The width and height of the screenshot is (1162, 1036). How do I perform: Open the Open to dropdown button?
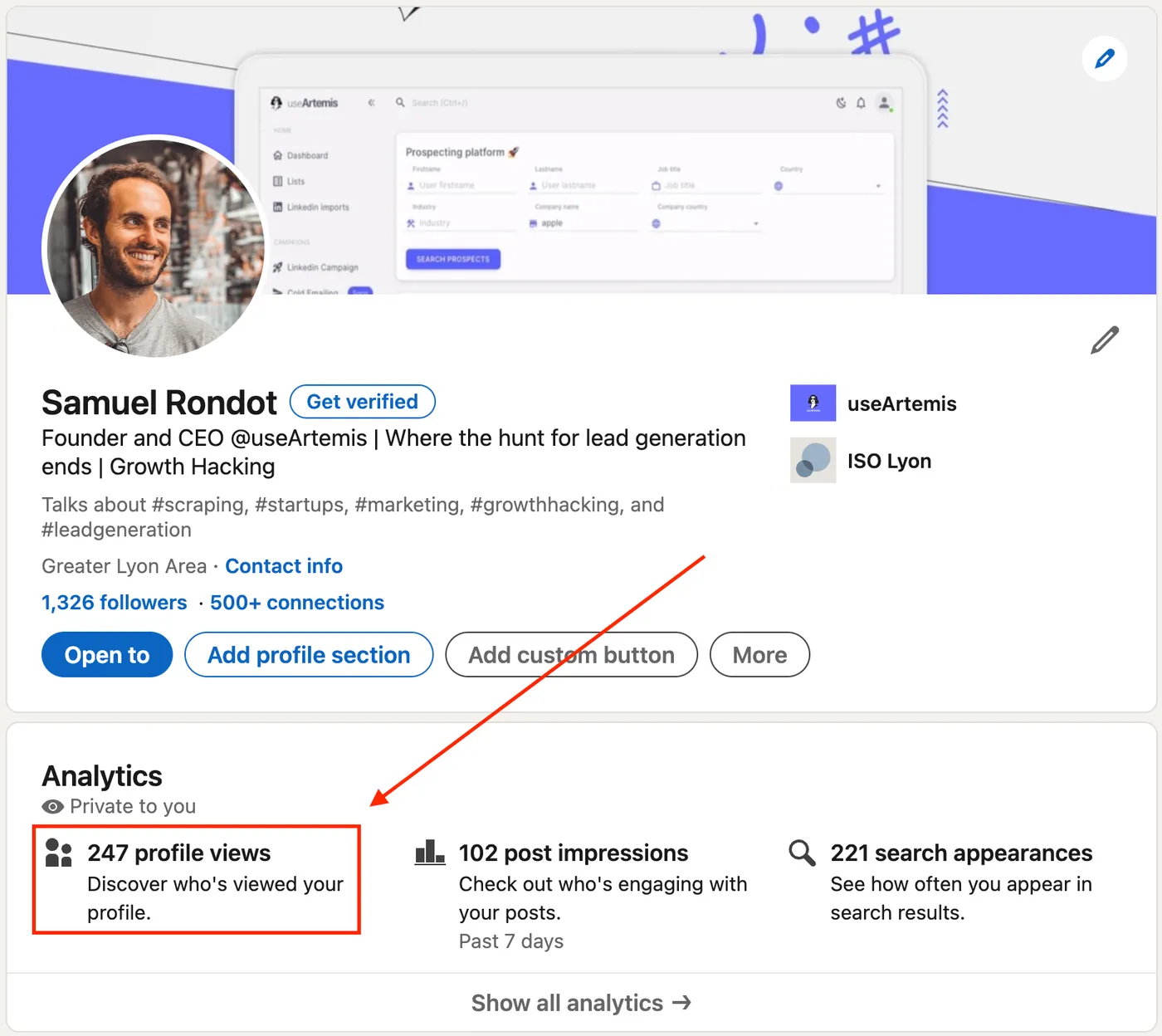pyautogui.click(x=107, y=655)
